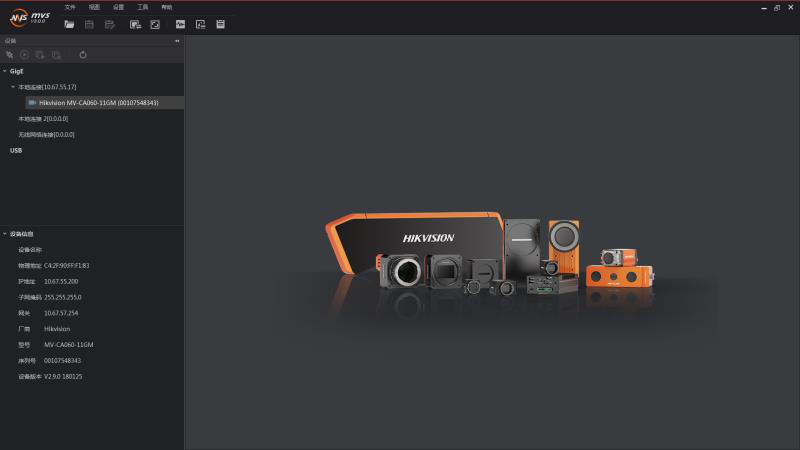The width and height of the screenshot is (800, 450).
Task: Click the start acquisition play icon
Action: coord(25,55)
